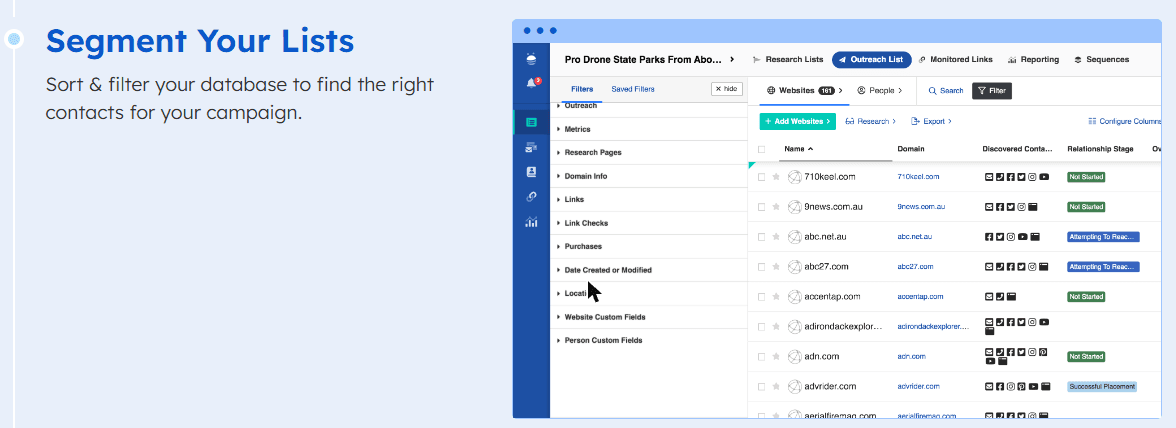This screenshot has width=1176, height=428.
Task: Check the adn.com row checkbox
Action: [x=761, y=357]
